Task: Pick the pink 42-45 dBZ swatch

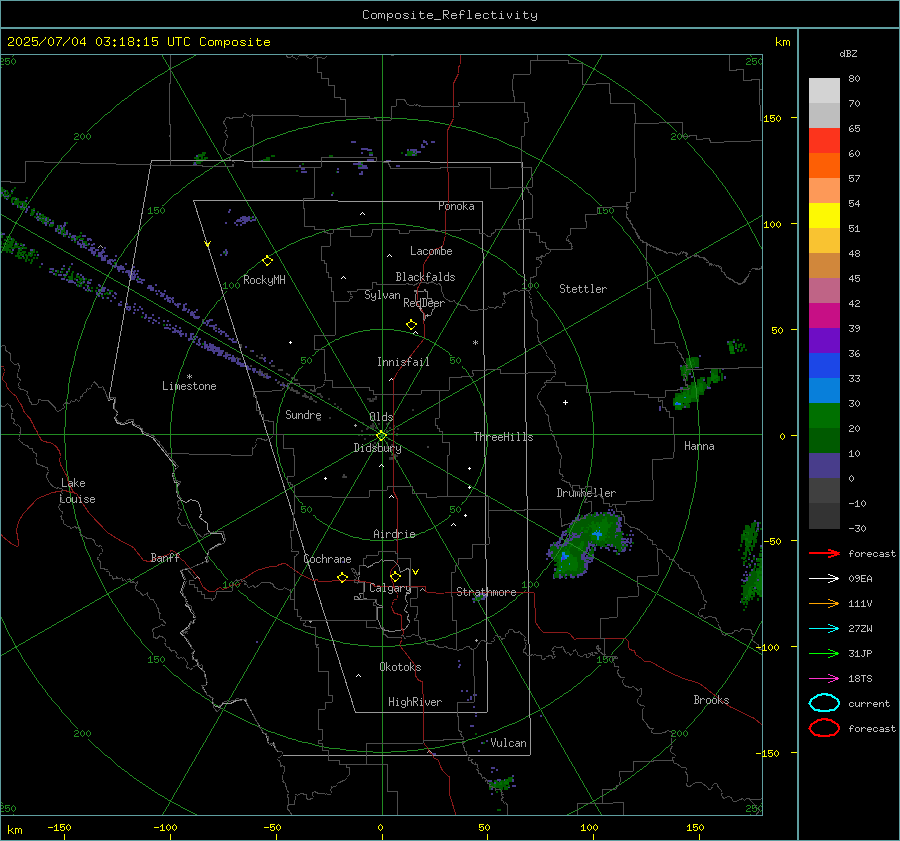Action: pyautogui.click(x=824, y=291)
